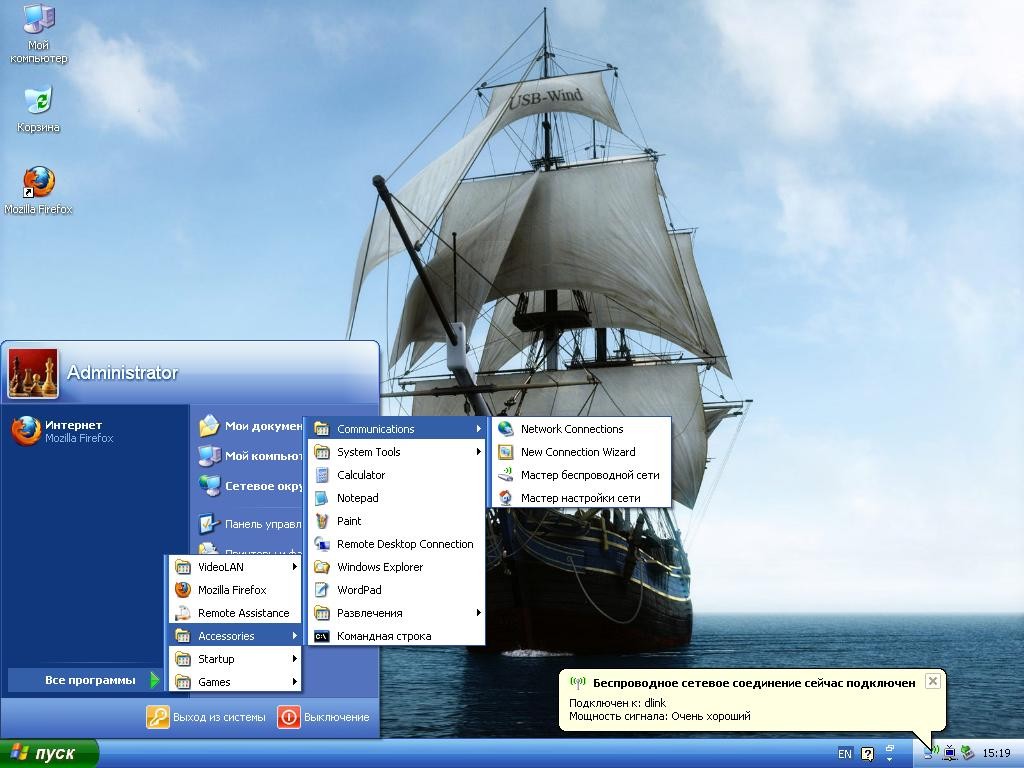Screen dimensions: 1024x768
Task: Expand the VideoLAN program folder
Action: point(236,567)
